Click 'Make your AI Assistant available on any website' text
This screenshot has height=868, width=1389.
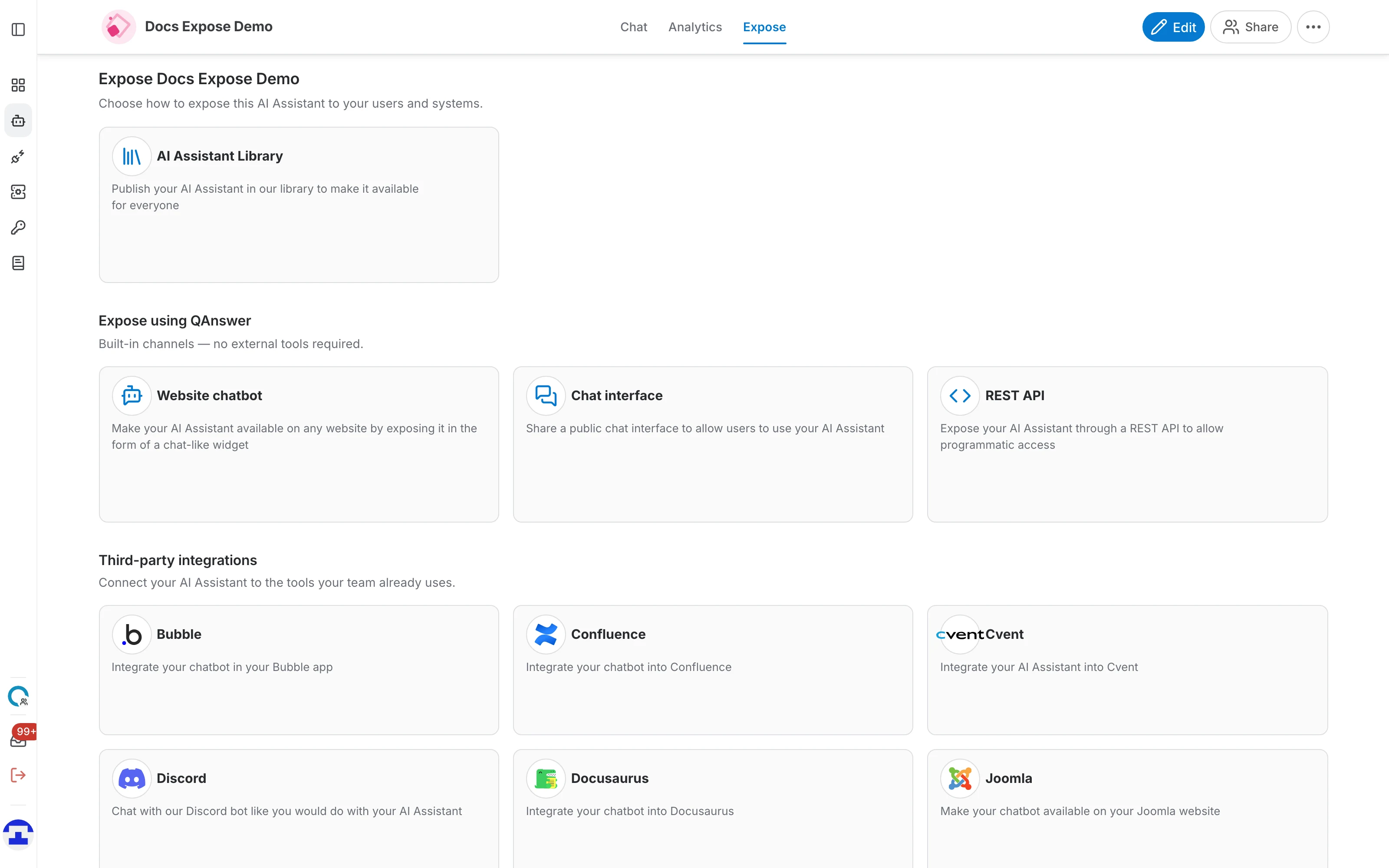[x=294, y=436]
